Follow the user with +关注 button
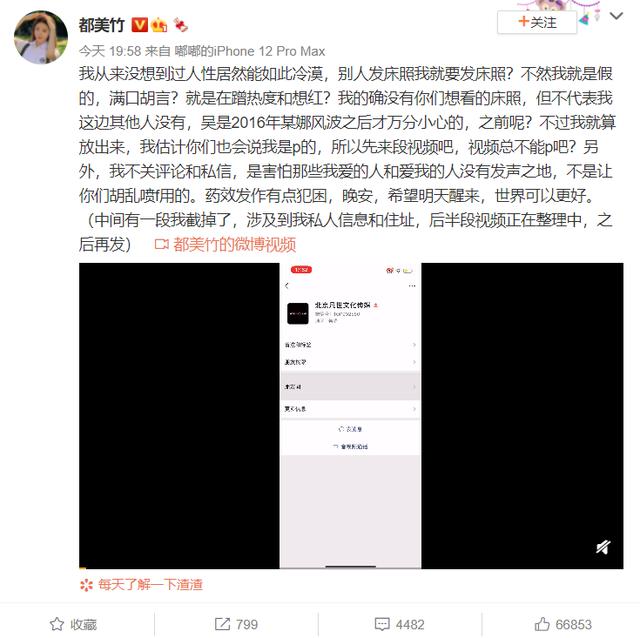 tap(537, 22)
